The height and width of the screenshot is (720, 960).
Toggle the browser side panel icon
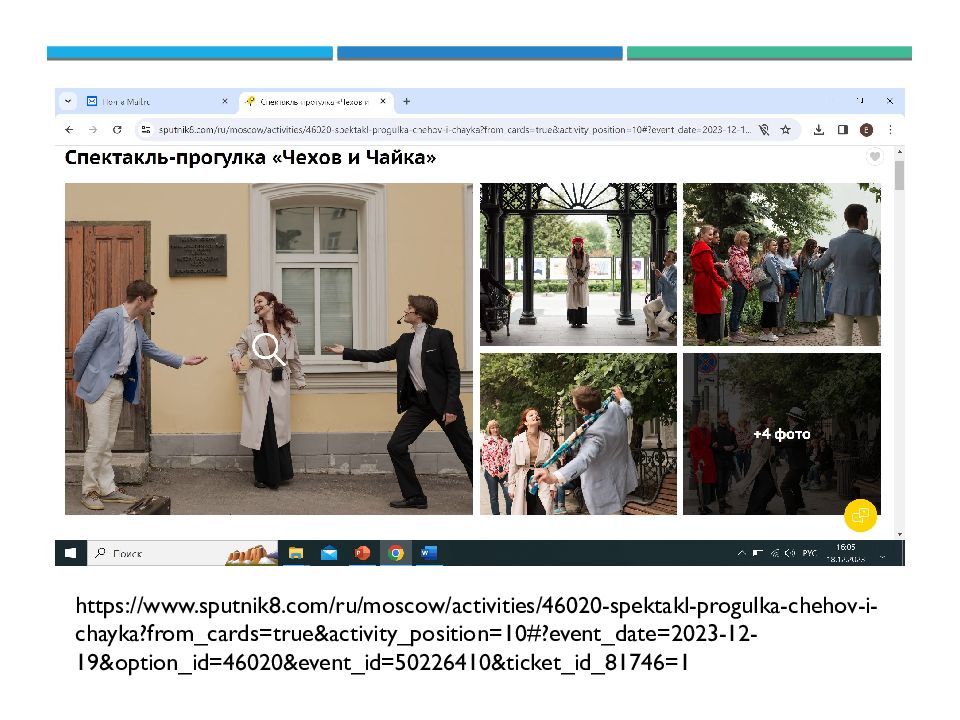842,130
